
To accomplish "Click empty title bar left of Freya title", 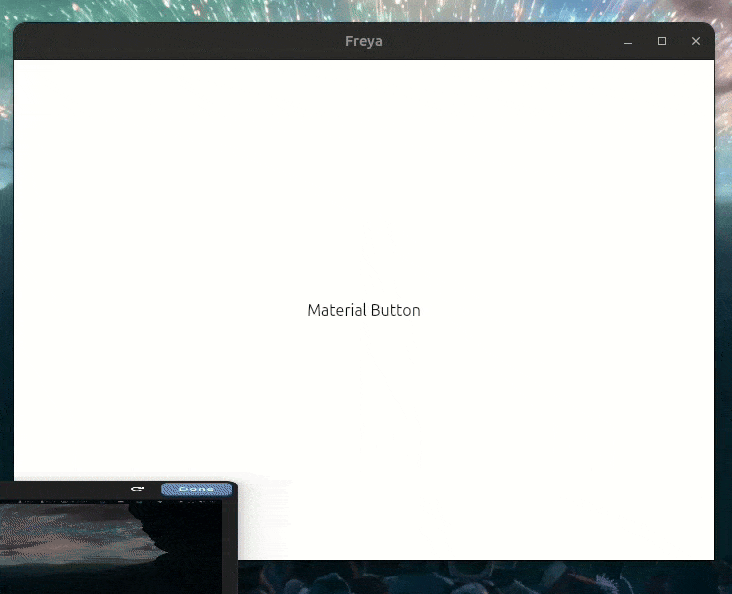I will 180,42.
